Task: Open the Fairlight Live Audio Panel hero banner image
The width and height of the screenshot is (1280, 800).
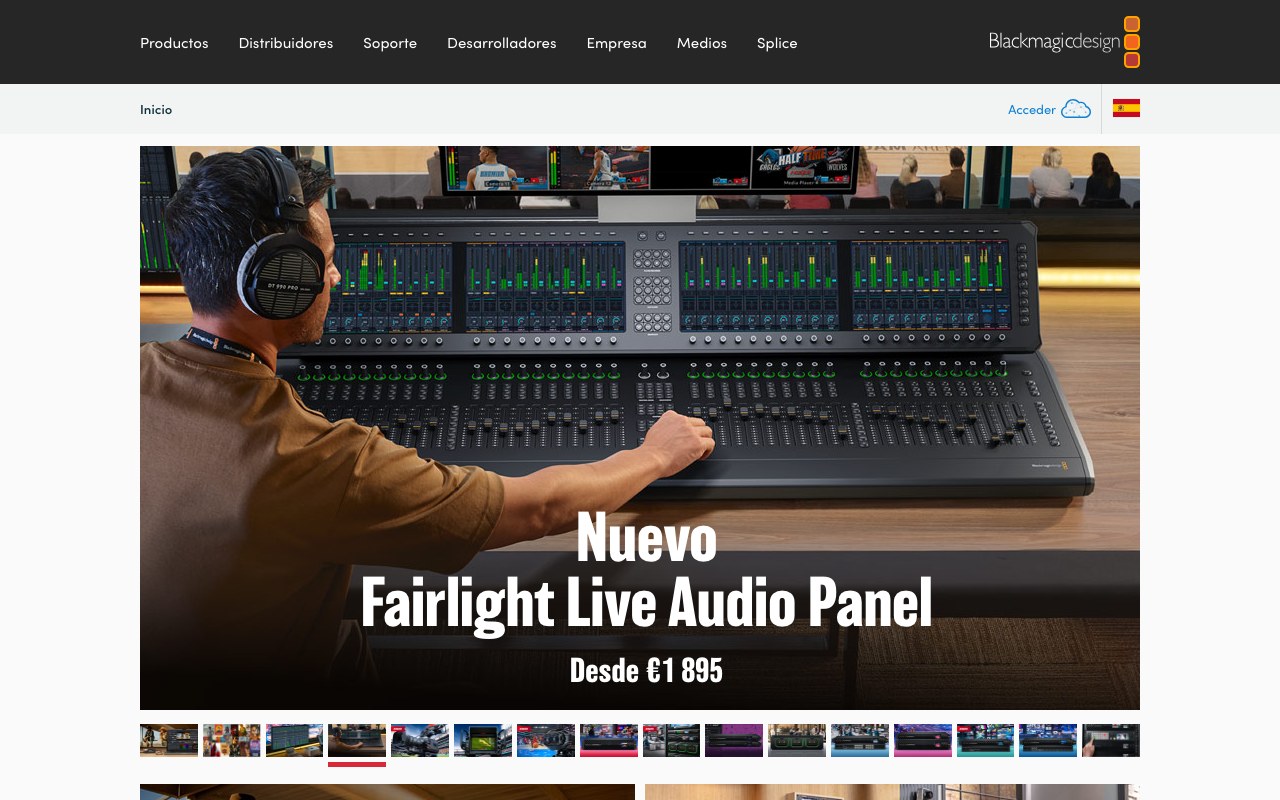Action: 640,428
